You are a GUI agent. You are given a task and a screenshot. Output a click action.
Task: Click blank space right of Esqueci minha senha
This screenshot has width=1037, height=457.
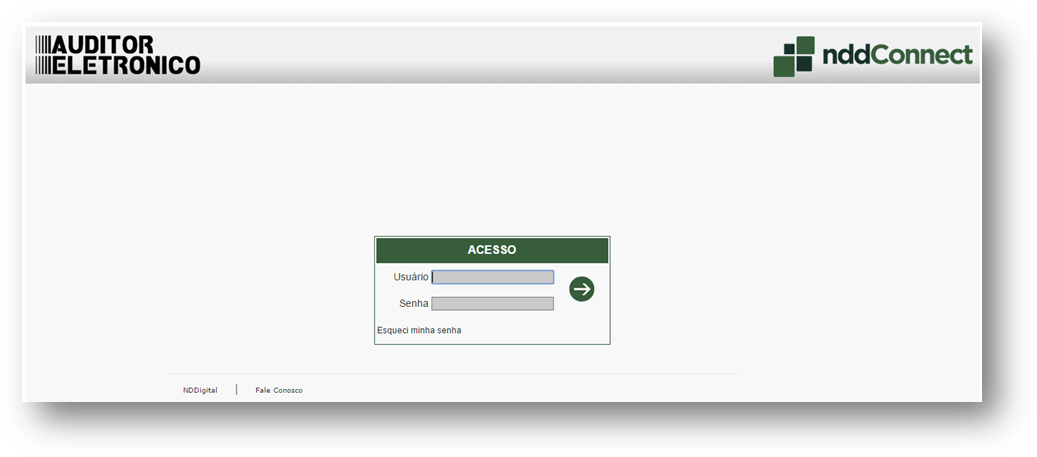coord(540,330)
